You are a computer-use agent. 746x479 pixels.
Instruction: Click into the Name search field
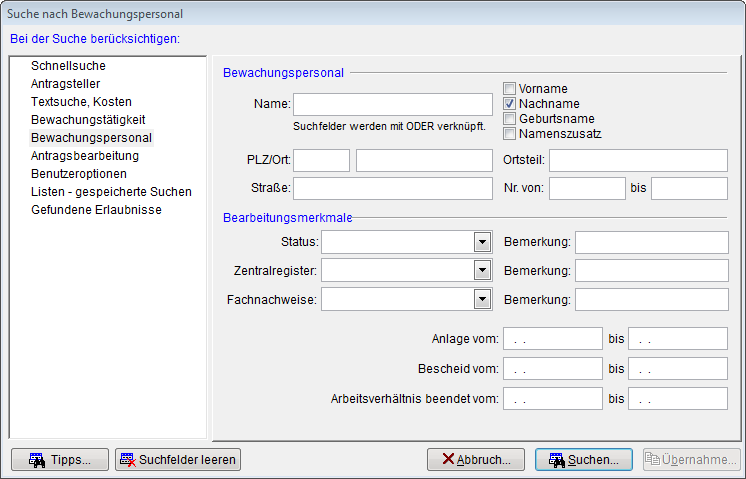coord(393,104)
